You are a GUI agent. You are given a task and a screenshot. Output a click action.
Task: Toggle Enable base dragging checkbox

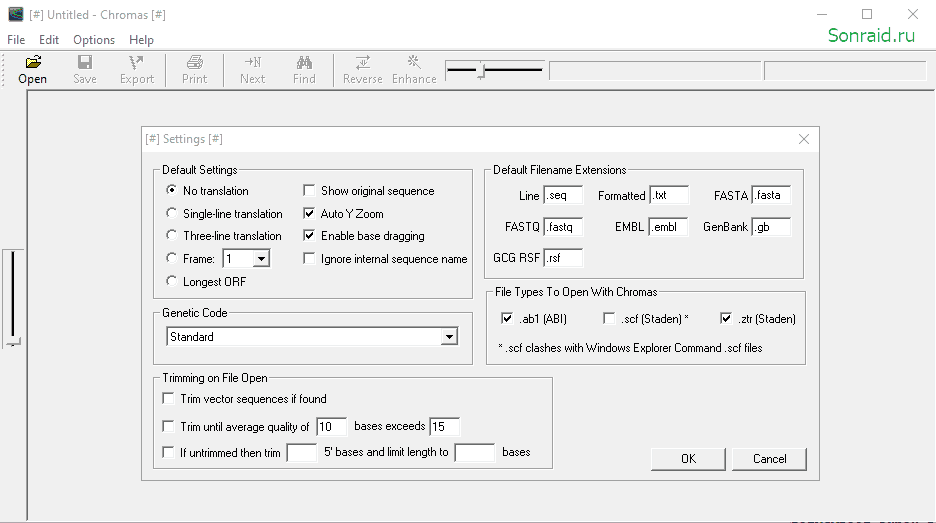309,235
